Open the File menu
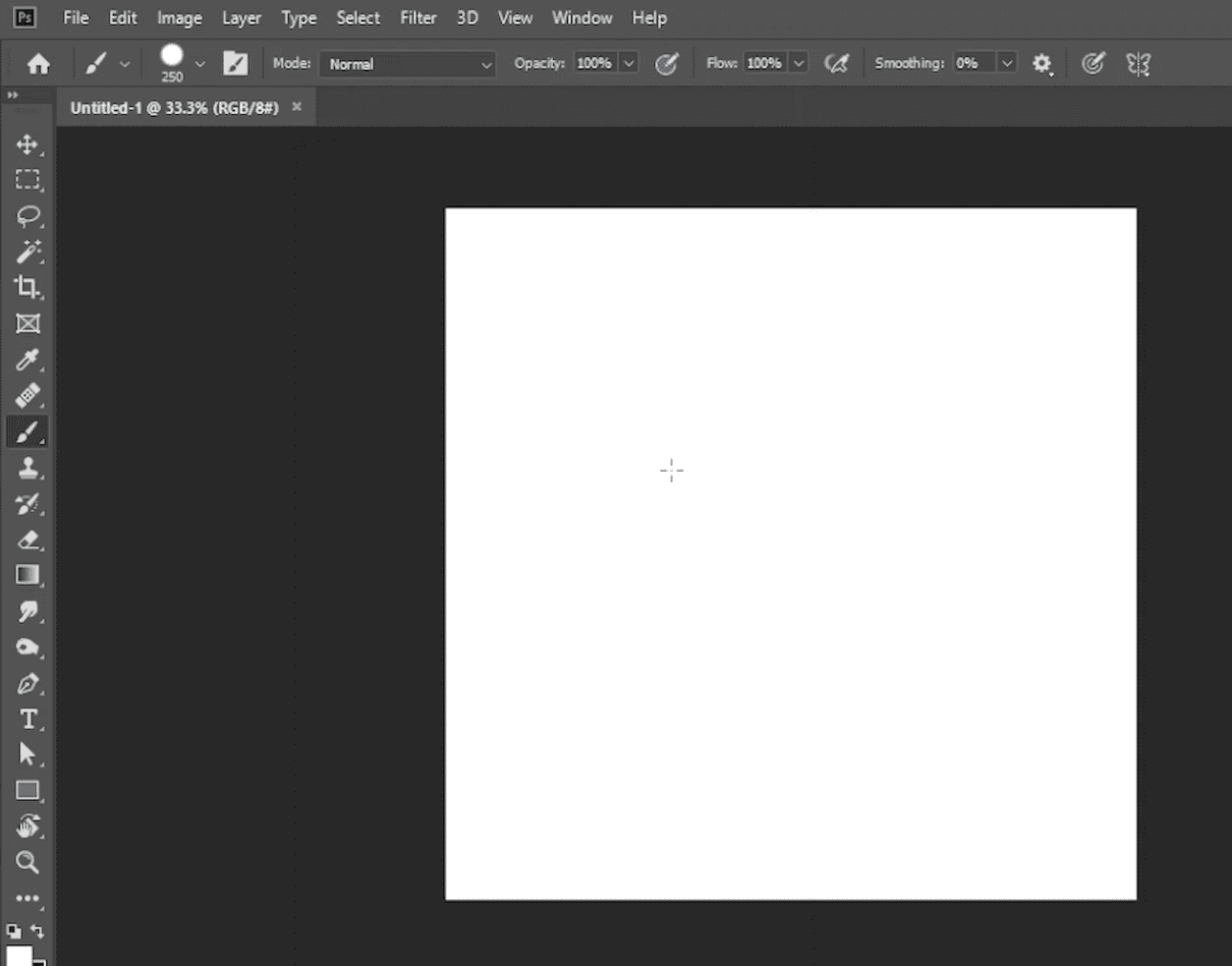The width and height of the screenshot is (1232, 966). coord(76,18)
